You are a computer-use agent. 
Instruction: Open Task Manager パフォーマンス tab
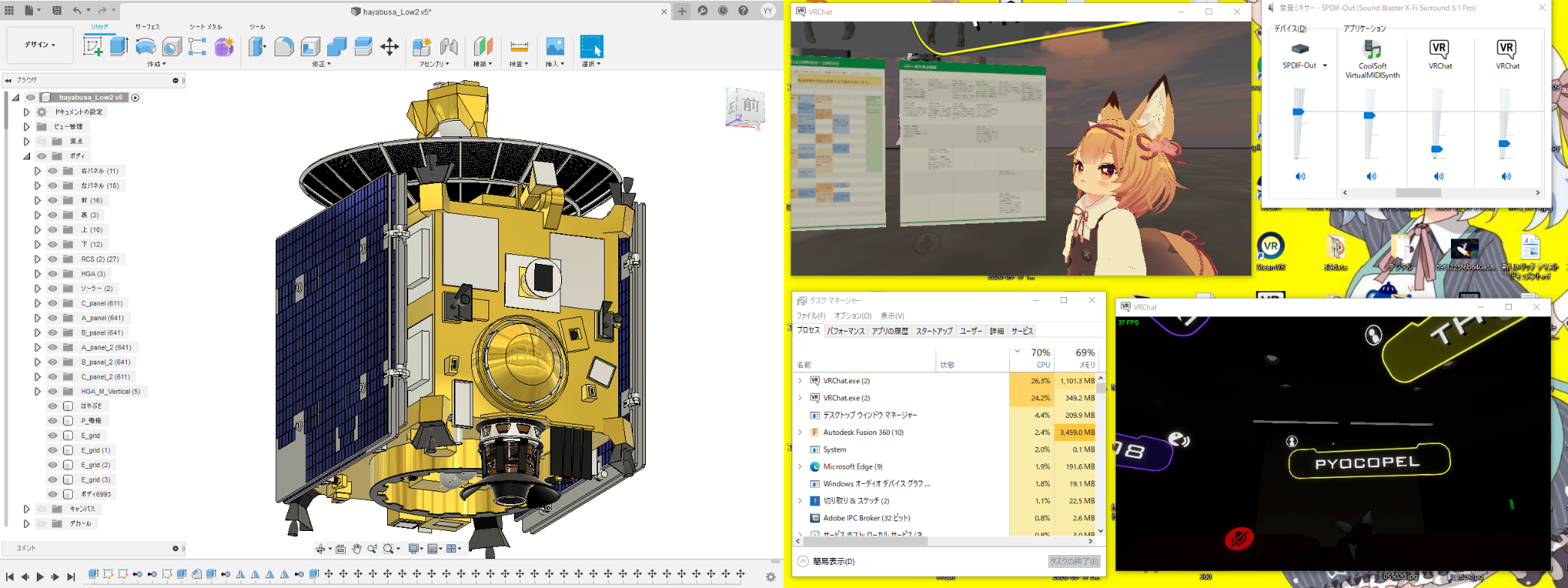click(846, 331)
